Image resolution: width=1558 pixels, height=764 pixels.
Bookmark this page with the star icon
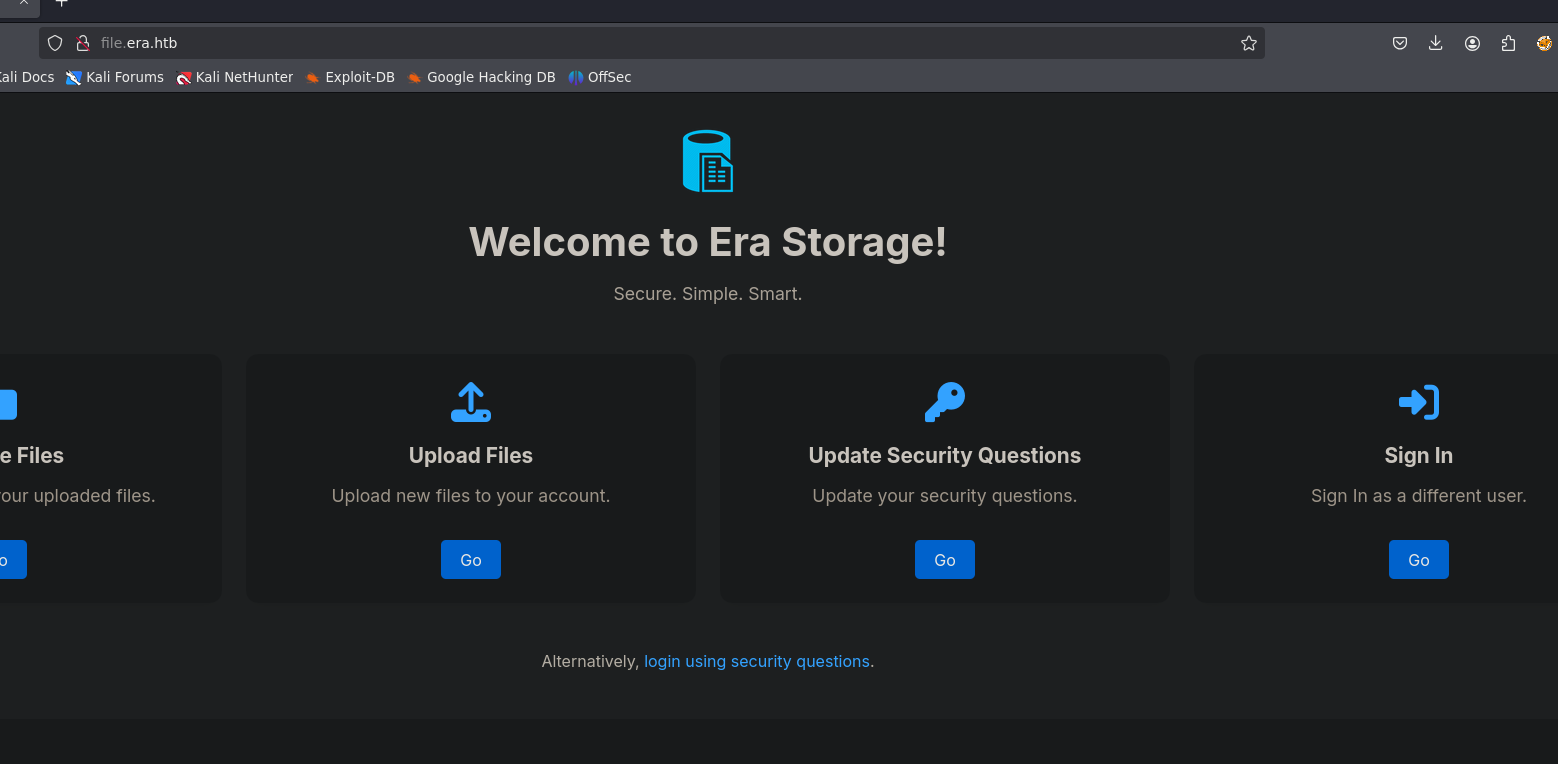1249,43
